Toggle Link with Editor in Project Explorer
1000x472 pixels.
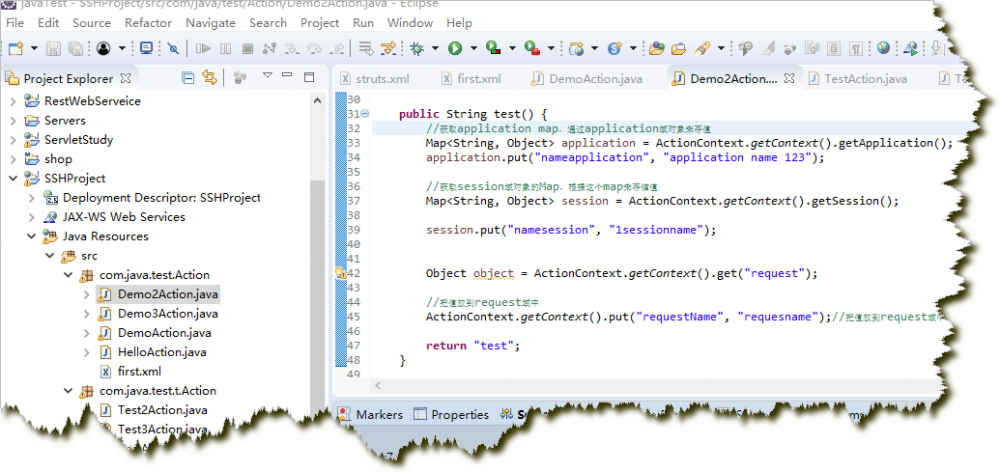[210, 78]
